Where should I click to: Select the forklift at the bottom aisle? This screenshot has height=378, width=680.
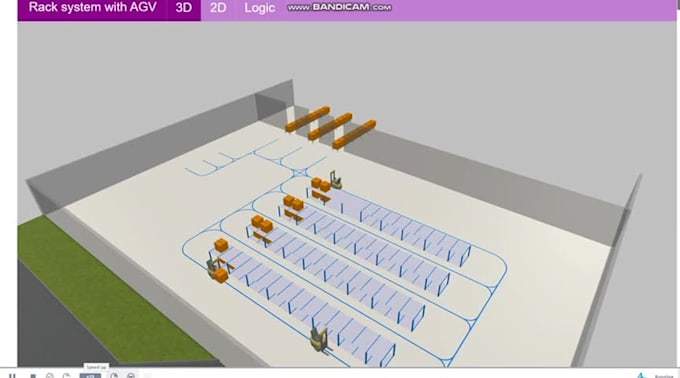pyautogui.click(x=320, y=339)
